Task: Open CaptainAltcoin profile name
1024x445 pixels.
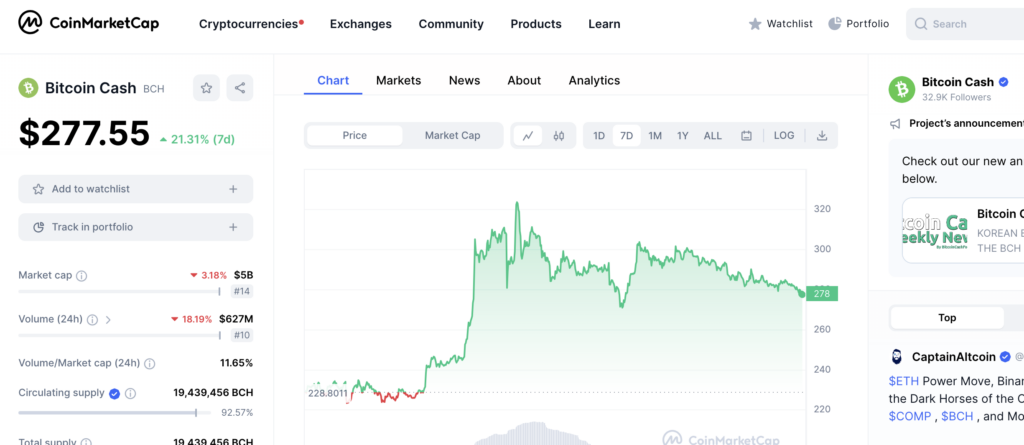Action: click(953, 357)
